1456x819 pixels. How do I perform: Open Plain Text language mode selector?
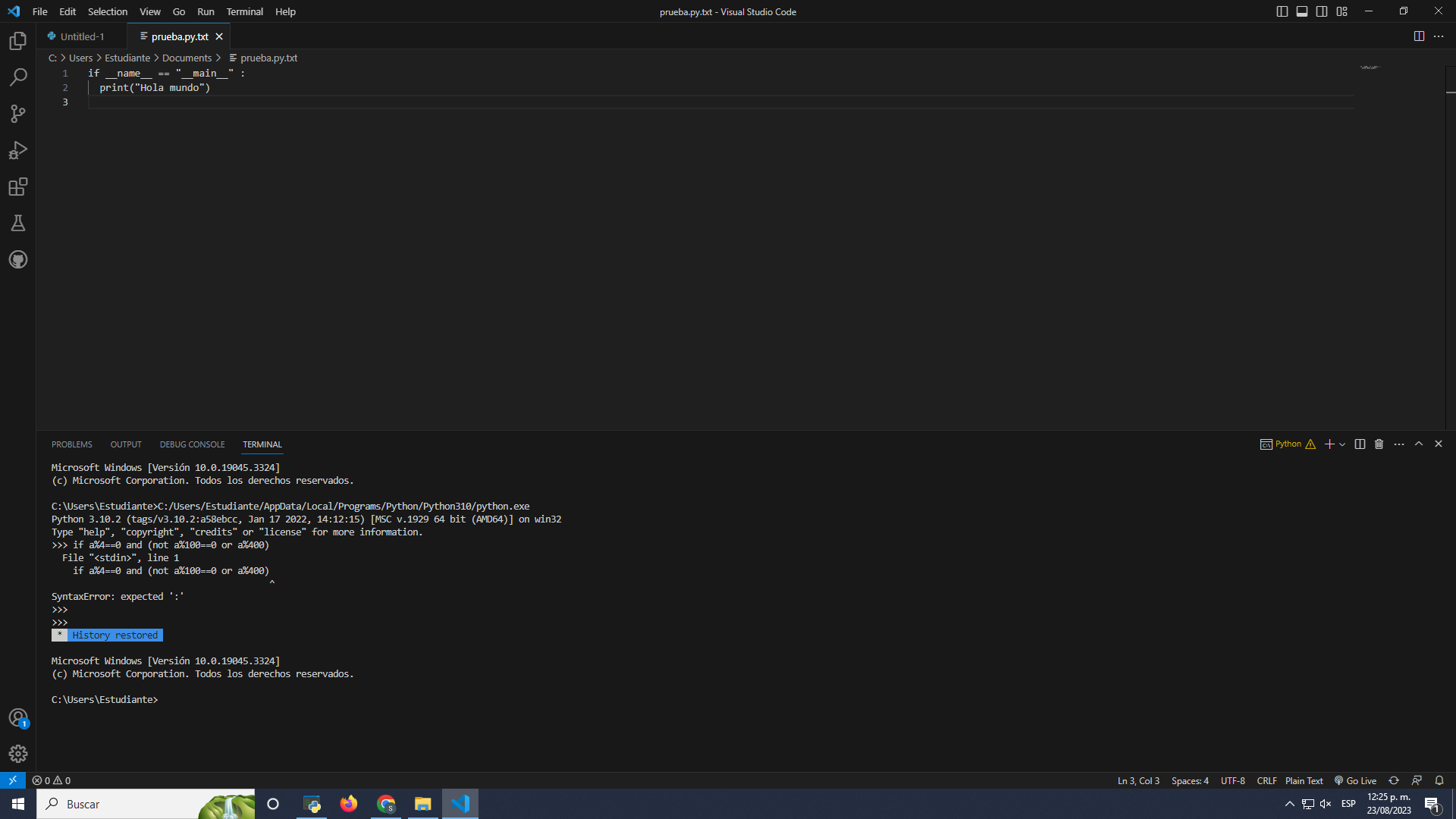pos(1304,780)
